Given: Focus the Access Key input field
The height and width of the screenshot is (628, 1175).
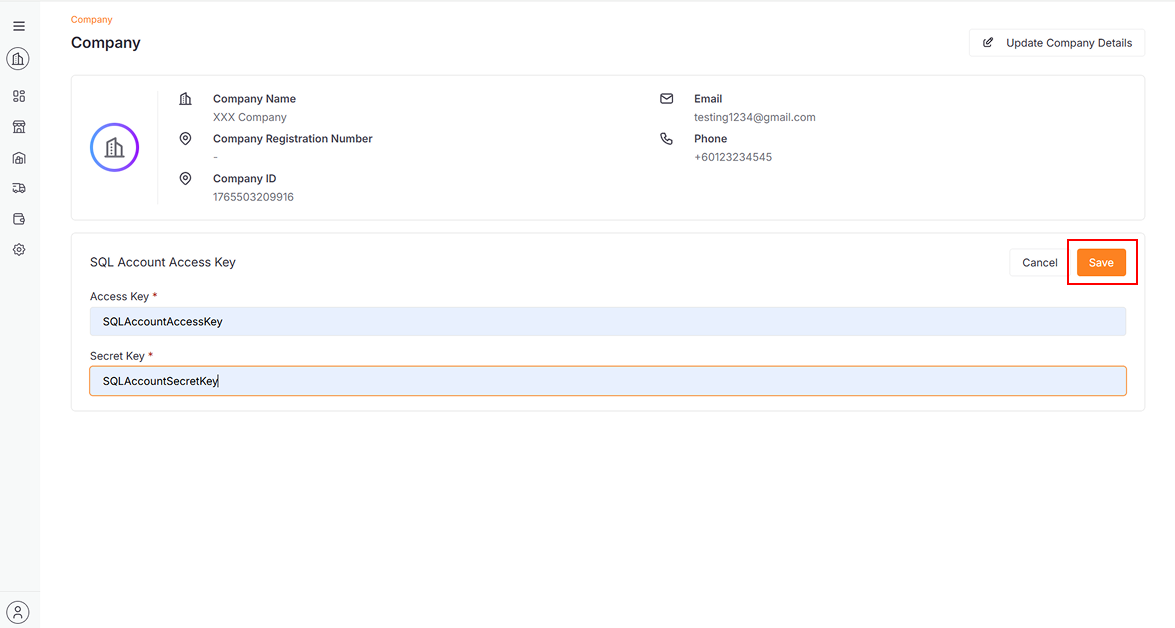Looking at the screenshot, I should tap(607, 322).
